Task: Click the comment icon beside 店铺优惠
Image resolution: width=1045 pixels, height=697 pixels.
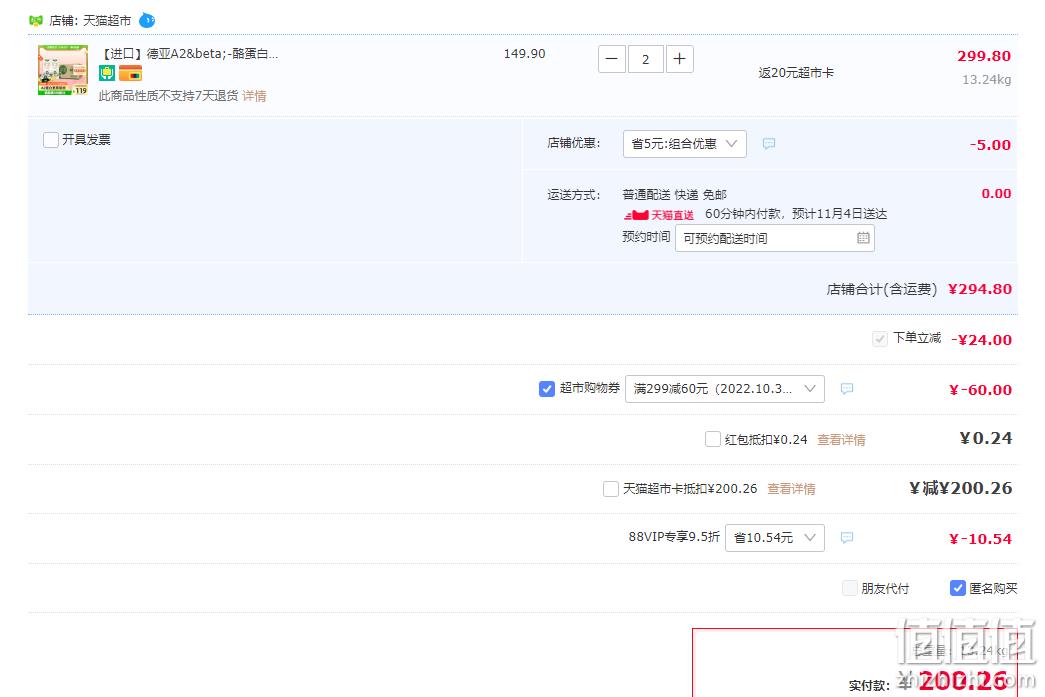Action: coord(768,144)
